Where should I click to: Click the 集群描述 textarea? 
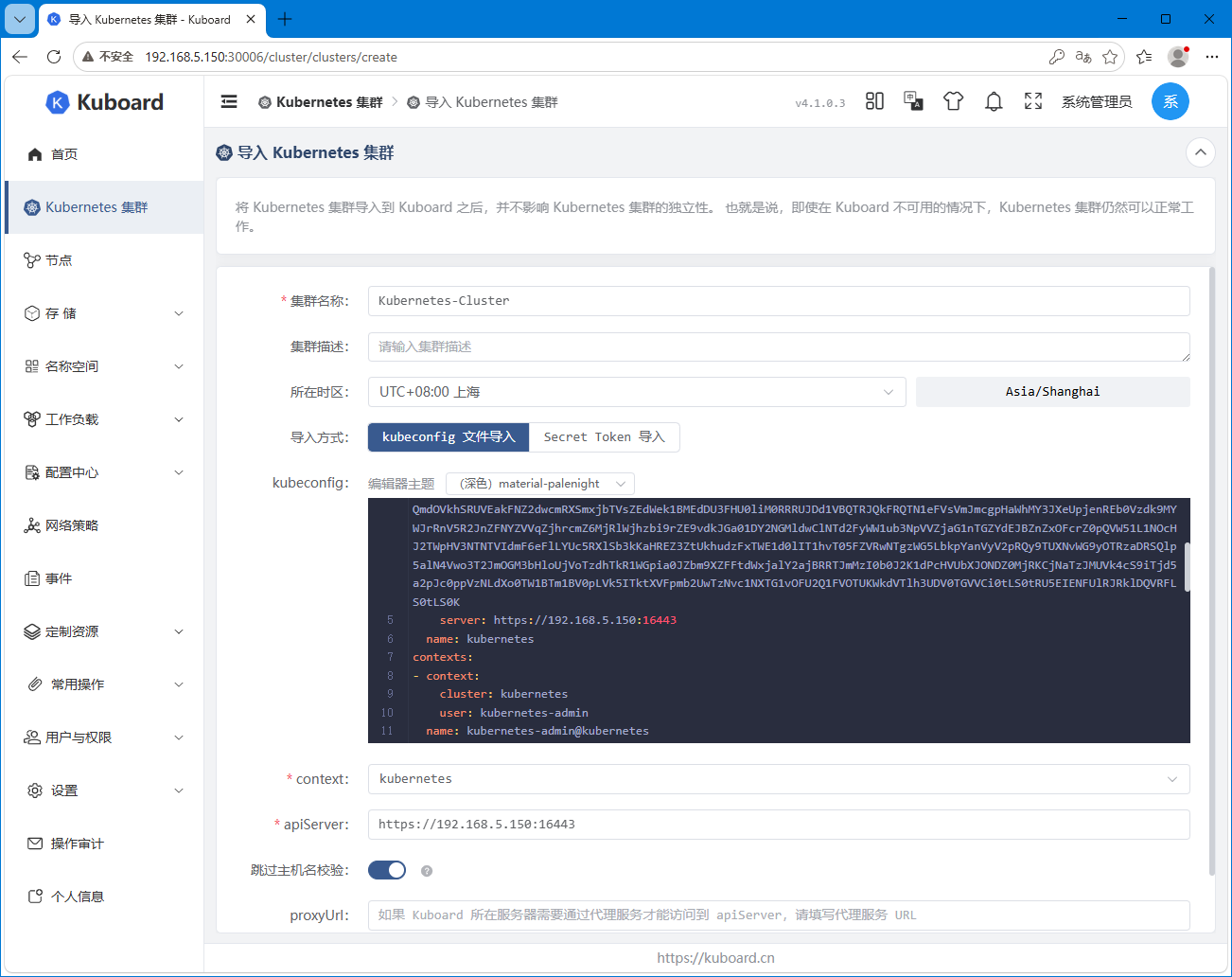click(x=779, y=346)
